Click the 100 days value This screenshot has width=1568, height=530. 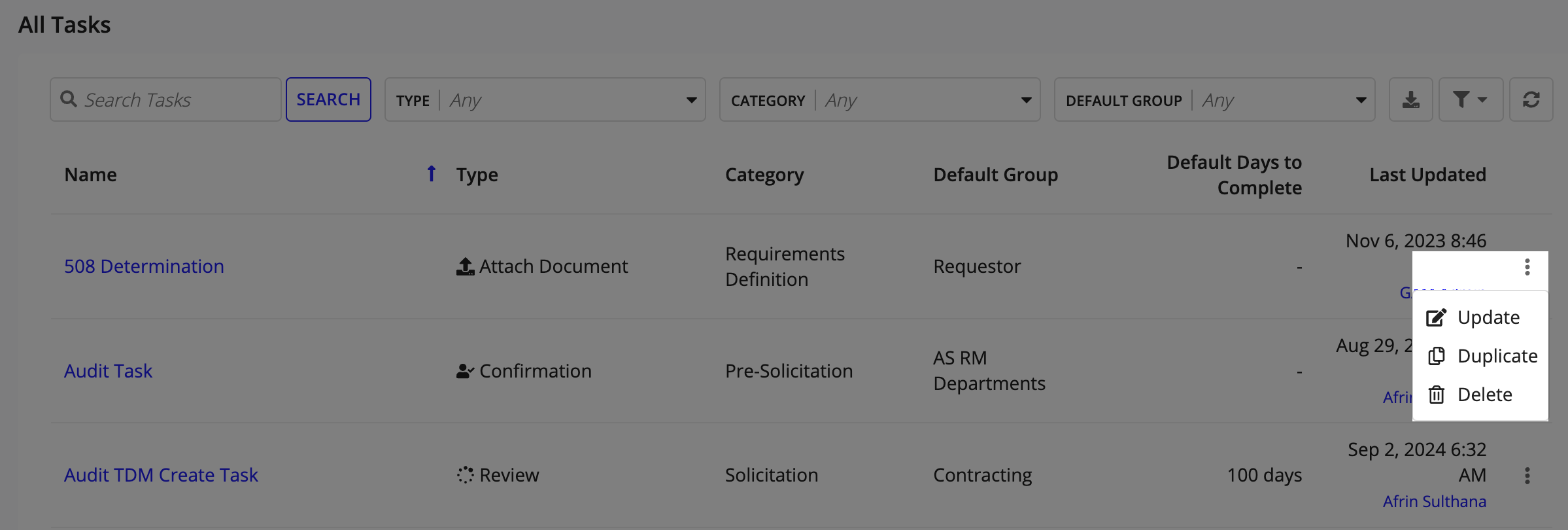1265,475
